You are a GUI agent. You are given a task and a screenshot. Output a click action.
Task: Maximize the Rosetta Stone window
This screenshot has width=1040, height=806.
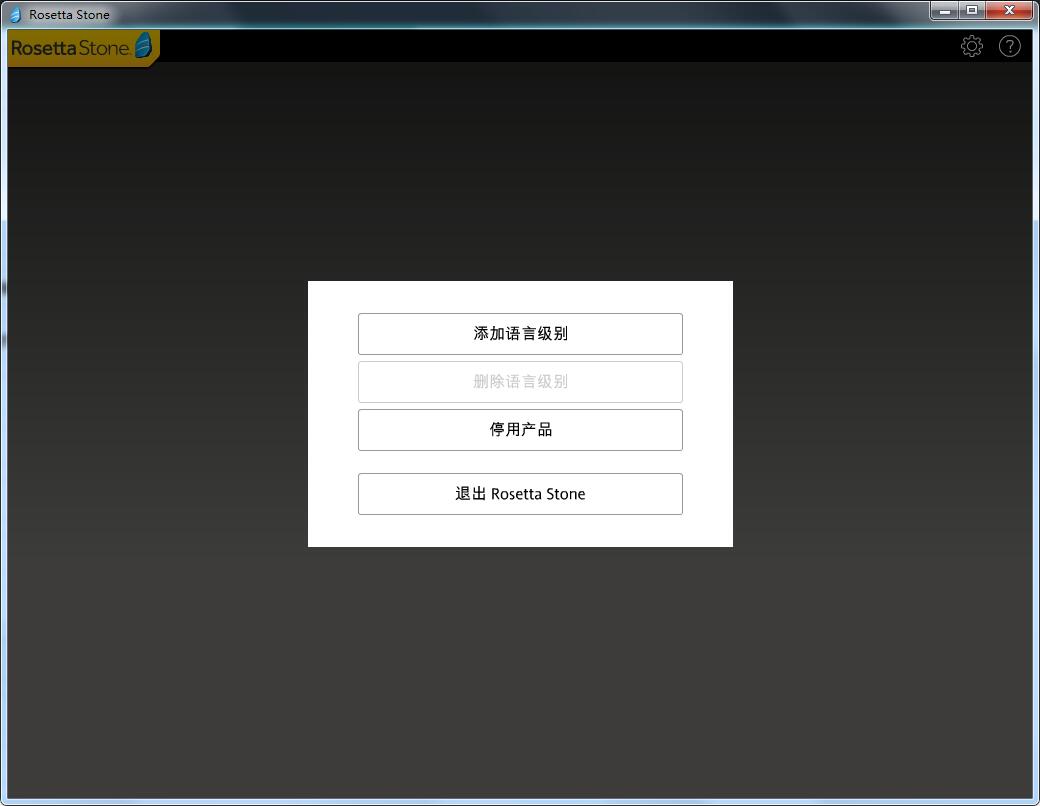(972, 10)
